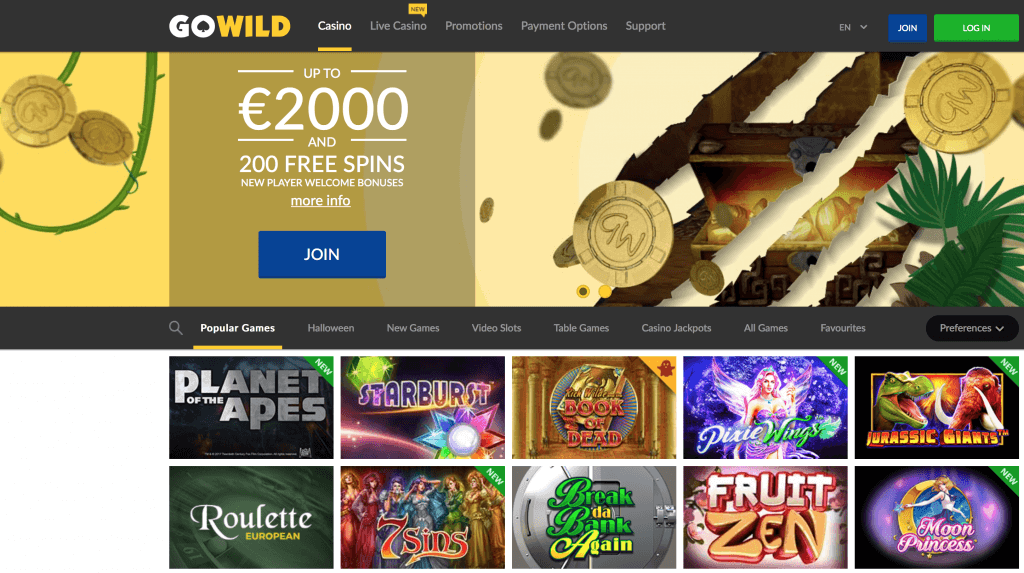
Task: Open Jurassic Giants game
Action: 936,407
